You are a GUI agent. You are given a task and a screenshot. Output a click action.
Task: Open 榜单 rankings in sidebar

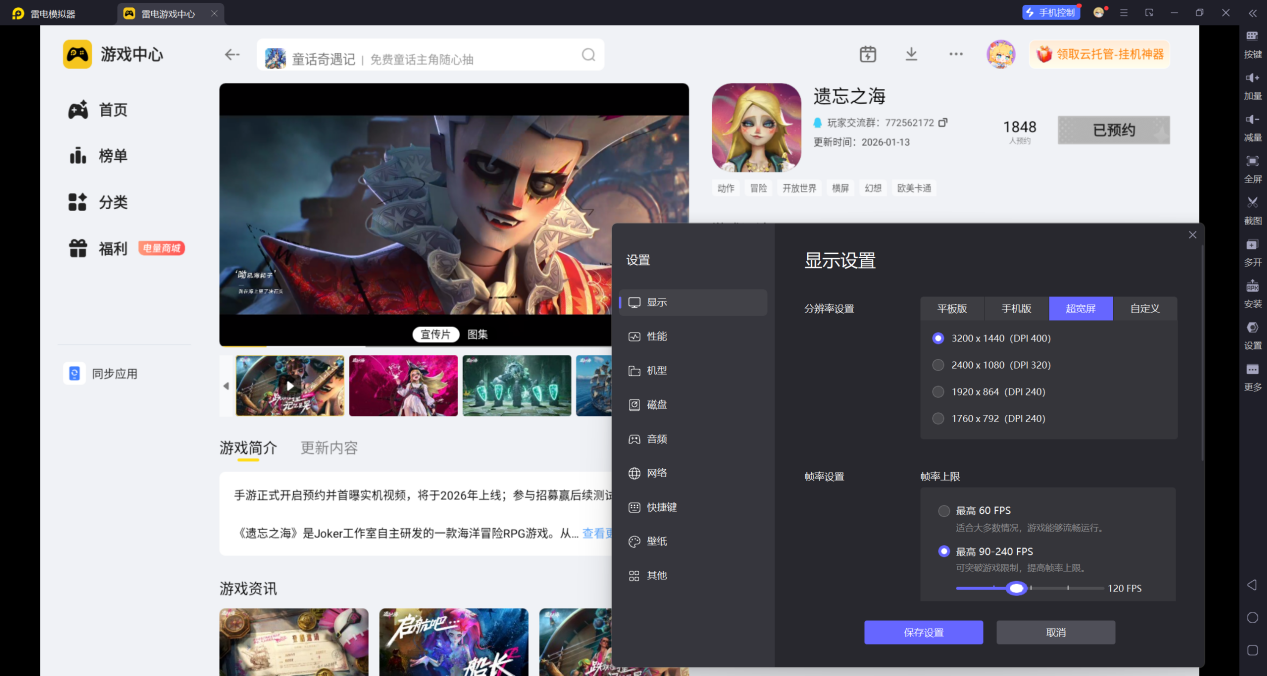point(99,156)
